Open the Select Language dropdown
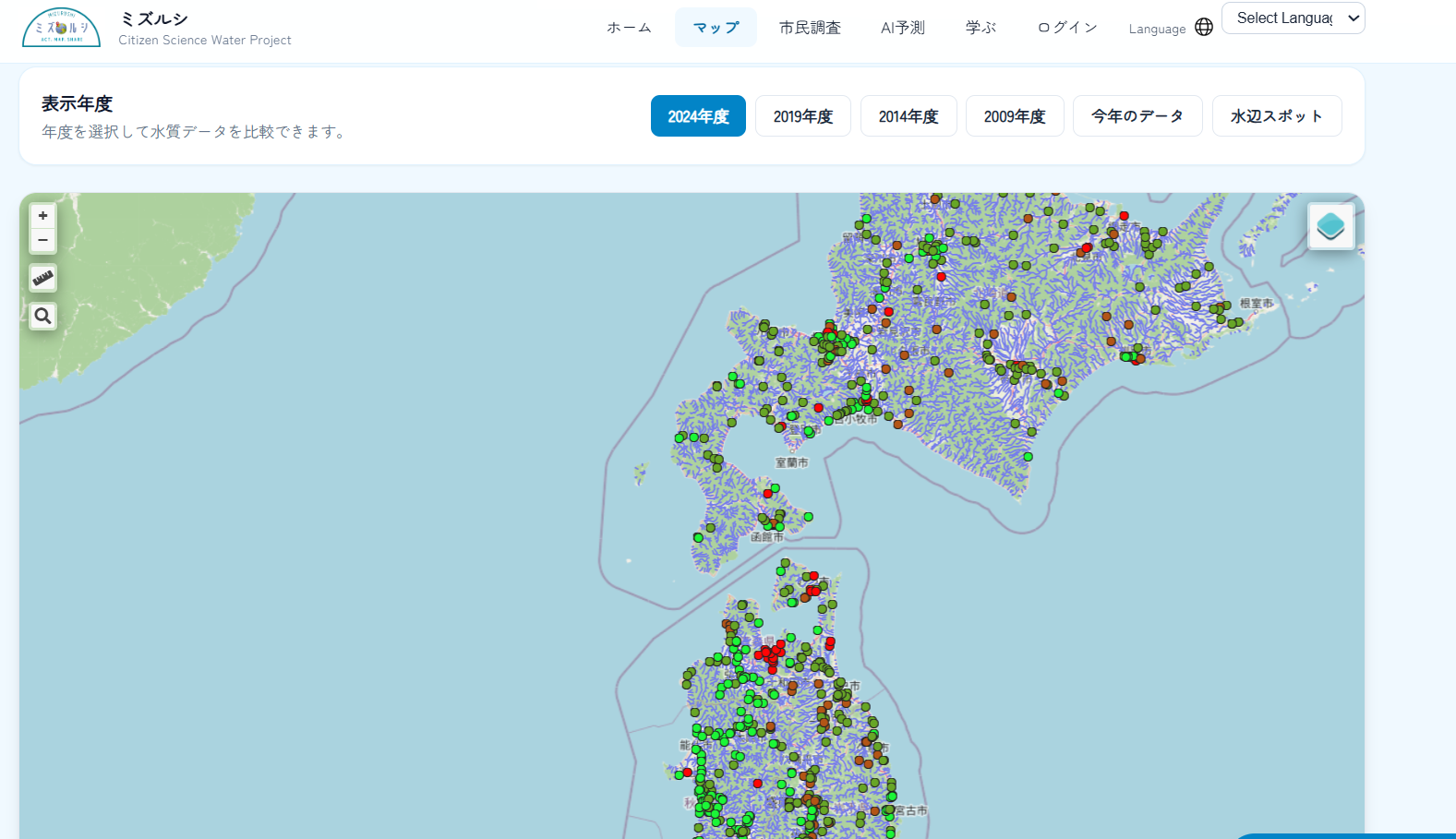Viewport: 1456px width, 839px height. pyautogui.click(x=1293, y=18)
